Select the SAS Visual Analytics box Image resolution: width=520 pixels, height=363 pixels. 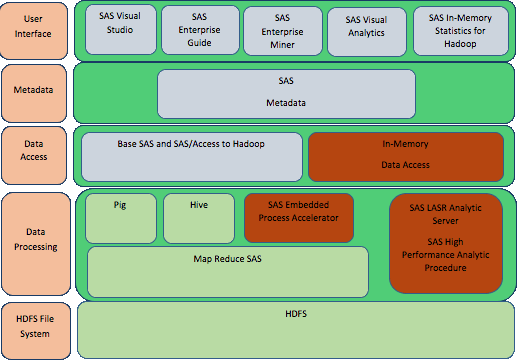tap(367, 32)
